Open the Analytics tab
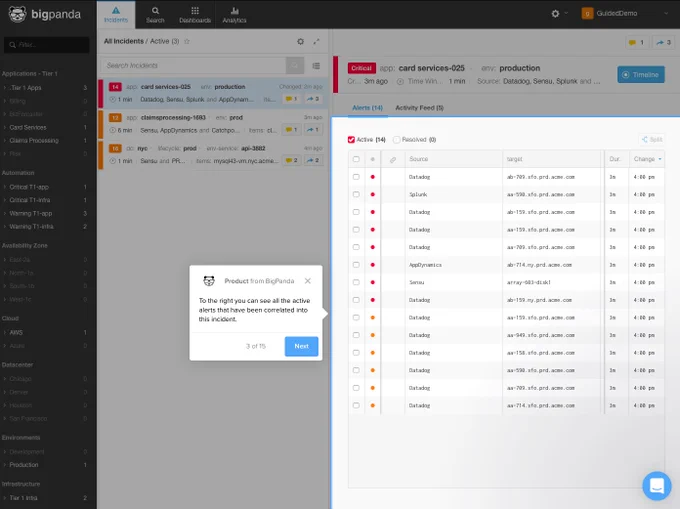This screenshot has width=680, height=509. (234, 15)
